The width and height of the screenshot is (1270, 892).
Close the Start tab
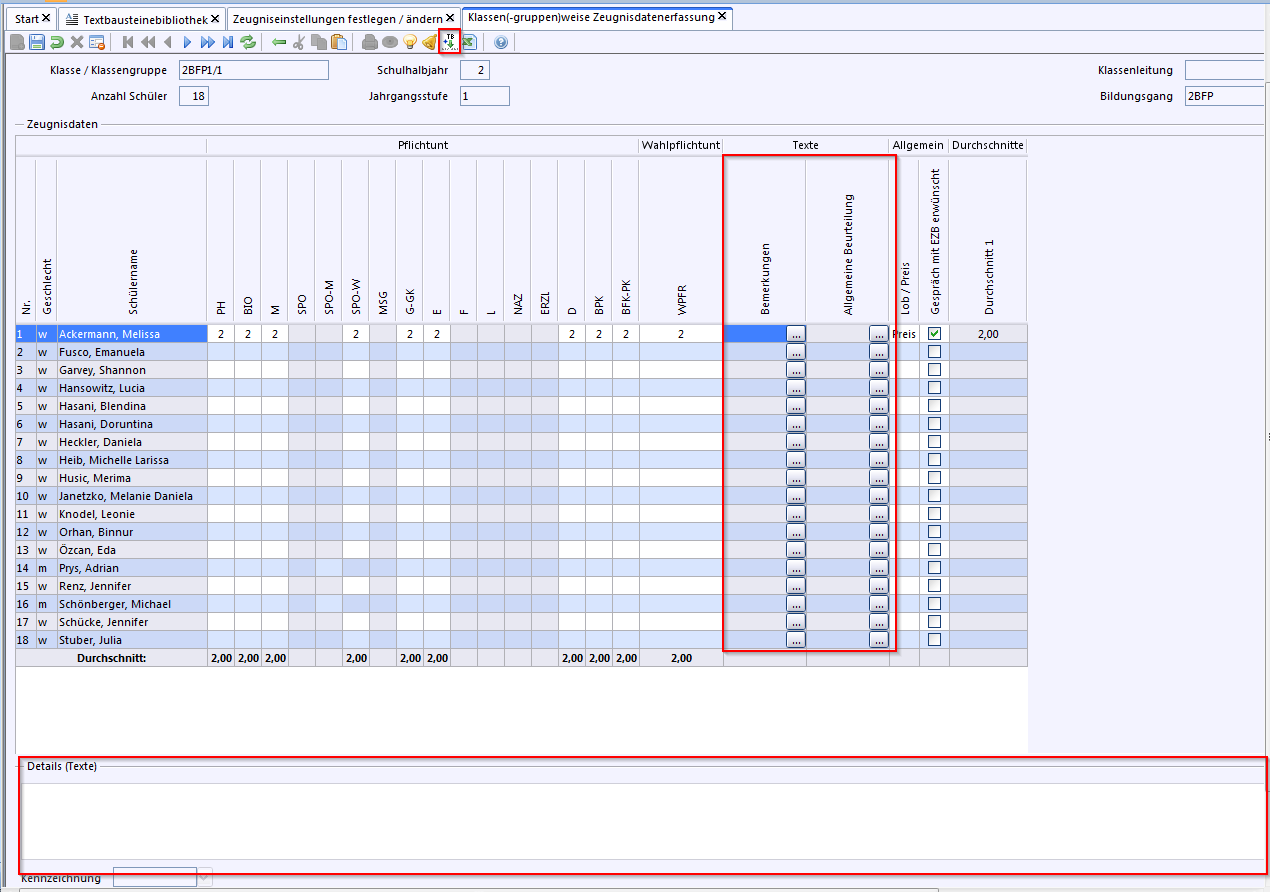coord(46,19)
